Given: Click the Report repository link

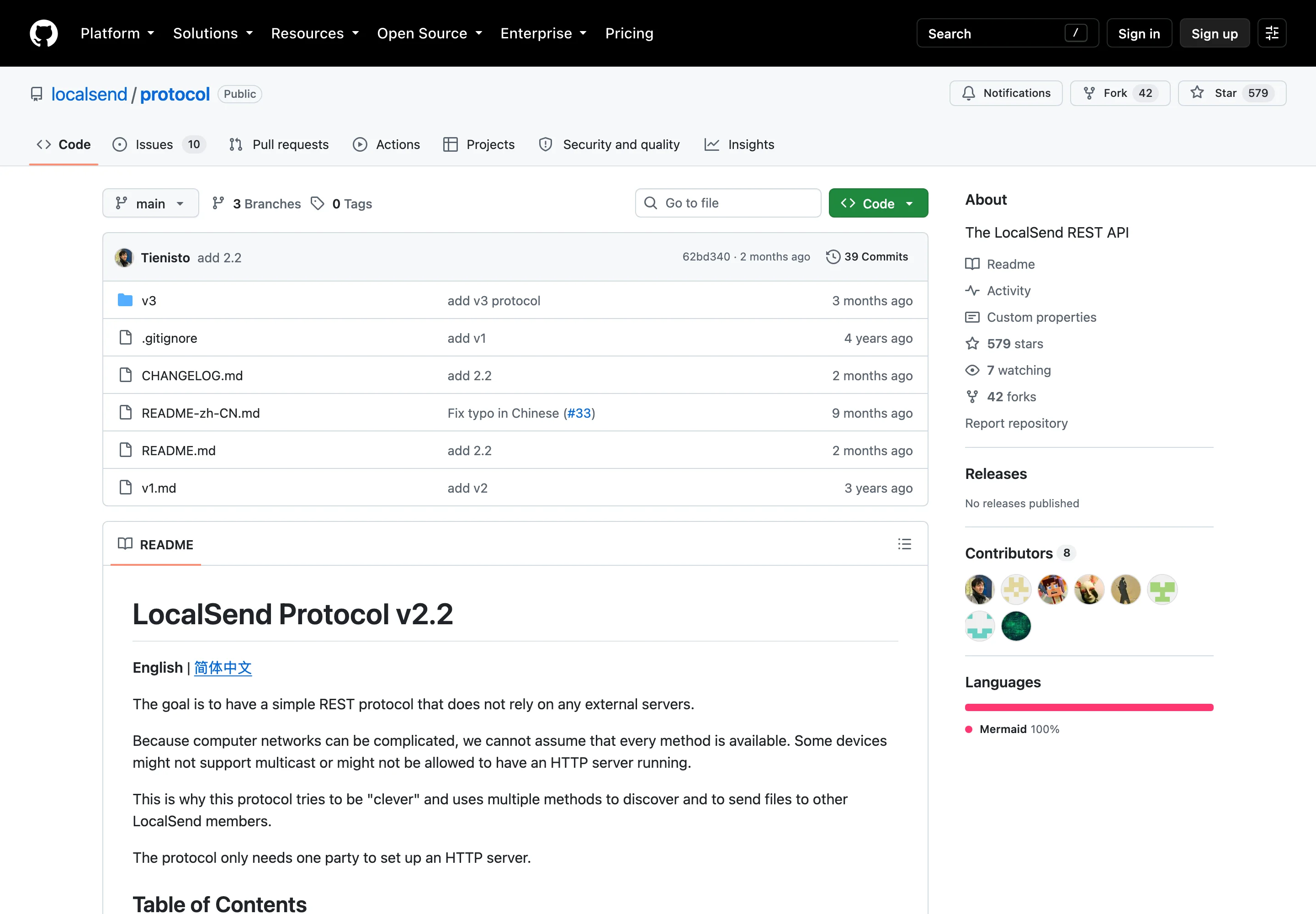Looking at the screenshot, I should 1017,423.
